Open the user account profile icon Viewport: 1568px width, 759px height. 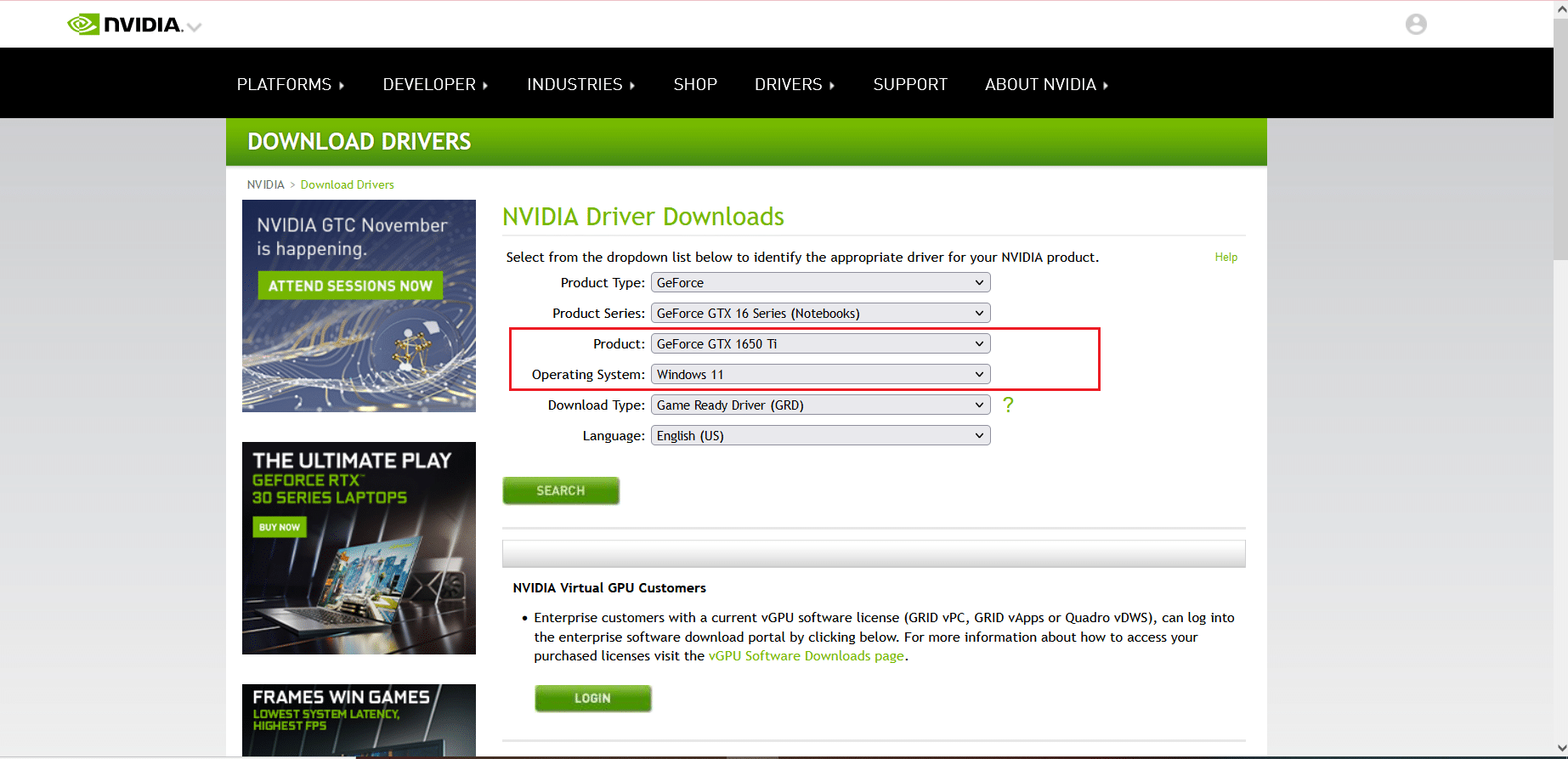click(x=1416, y=24)
